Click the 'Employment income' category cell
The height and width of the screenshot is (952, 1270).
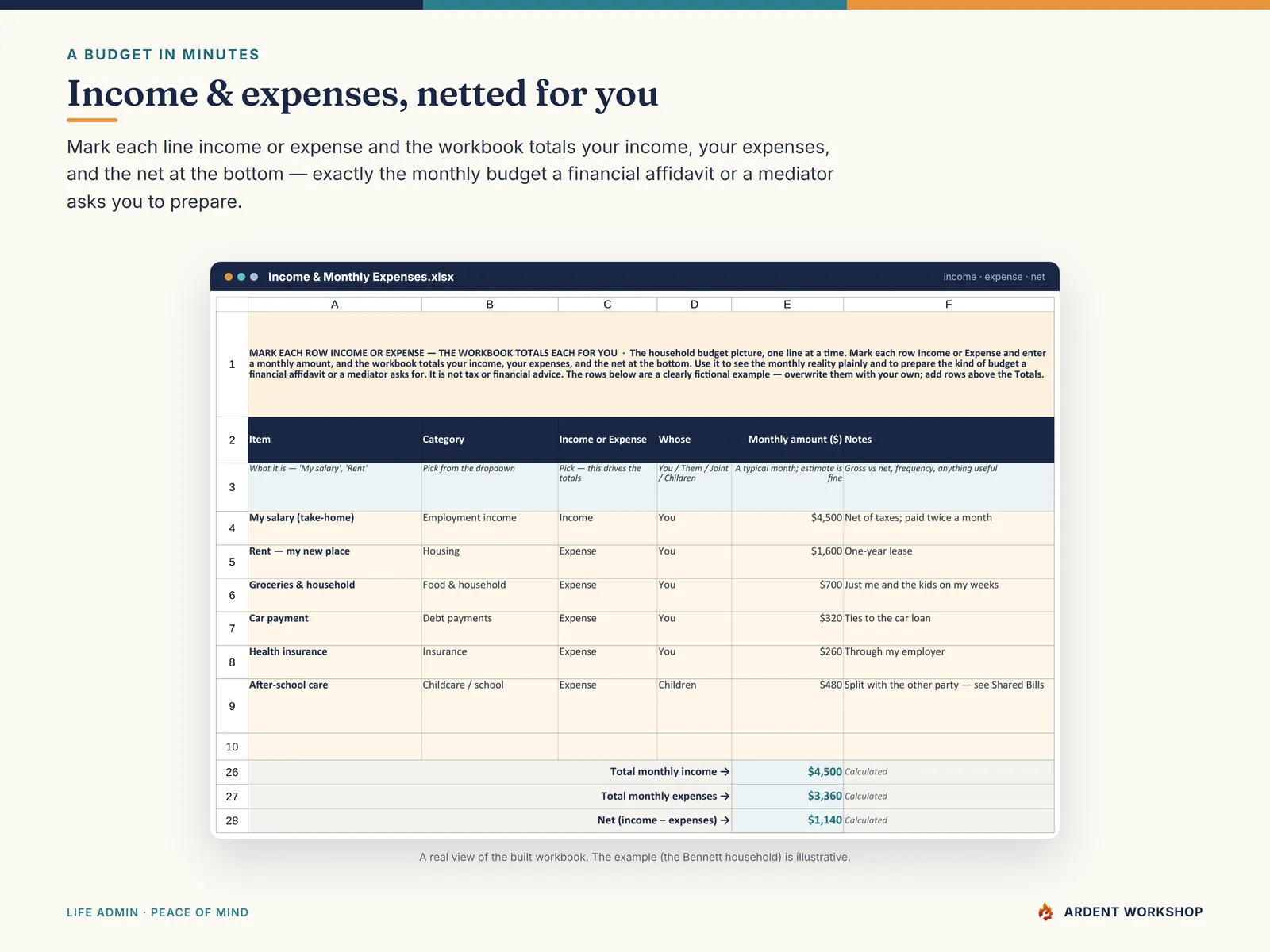[490, 528]
